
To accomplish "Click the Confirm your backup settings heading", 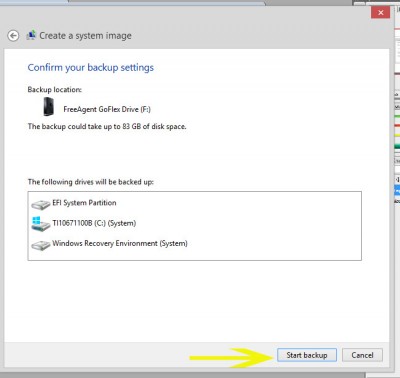I will (91, 68).
